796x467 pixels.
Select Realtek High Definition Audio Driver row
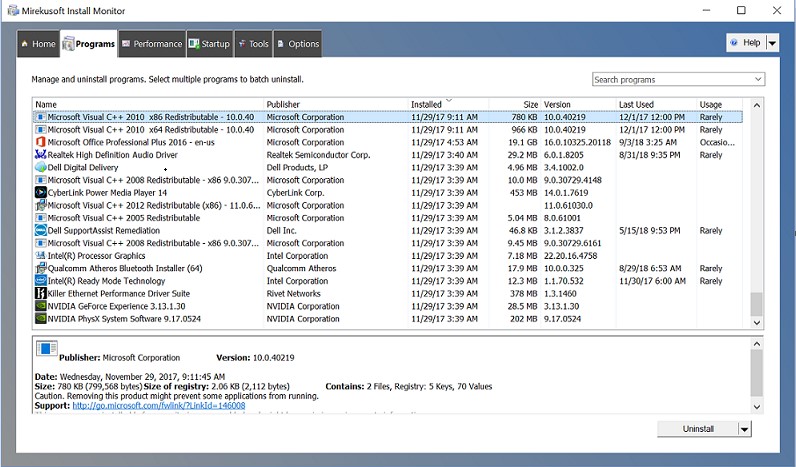click(388, 155)
